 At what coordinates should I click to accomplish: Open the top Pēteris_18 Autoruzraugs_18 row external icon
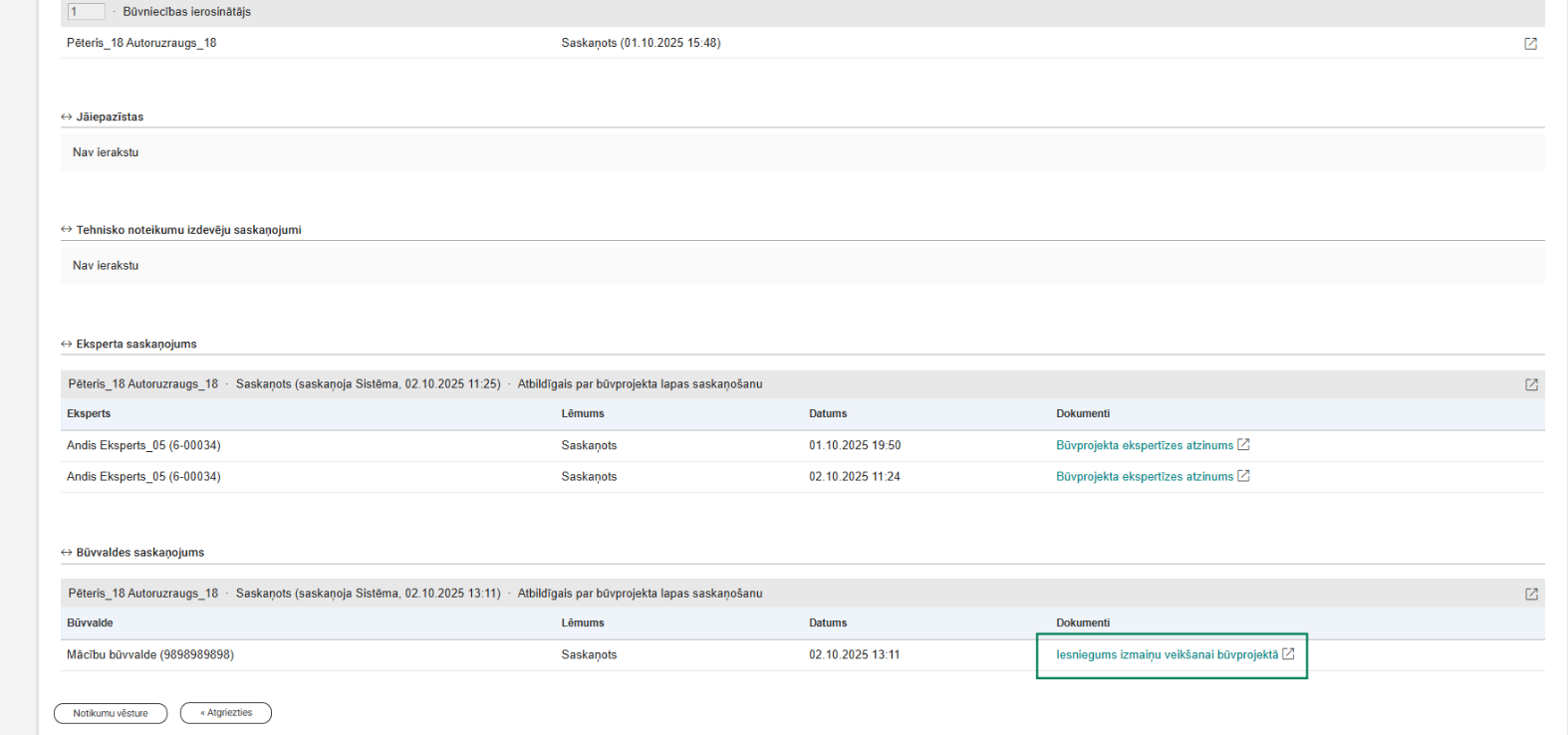point(1530,44)
